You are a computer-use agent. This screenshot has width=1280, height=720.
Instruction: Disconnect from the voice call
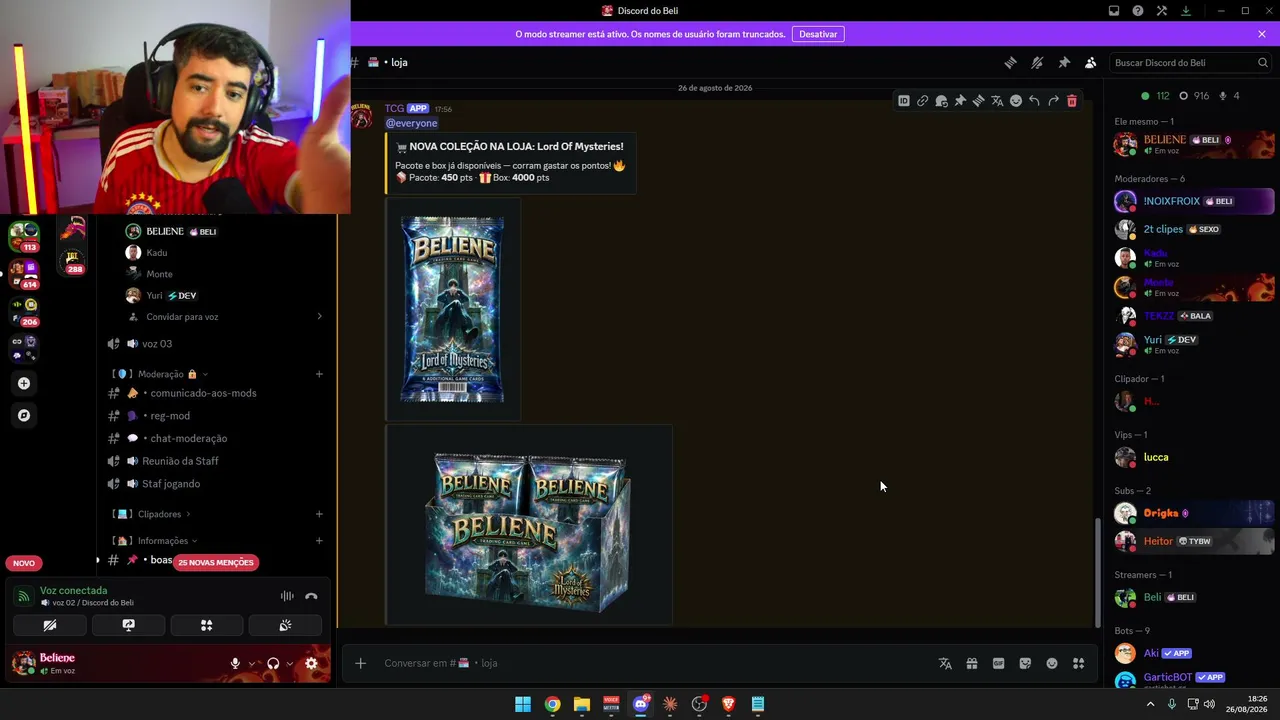pos(311,596)
